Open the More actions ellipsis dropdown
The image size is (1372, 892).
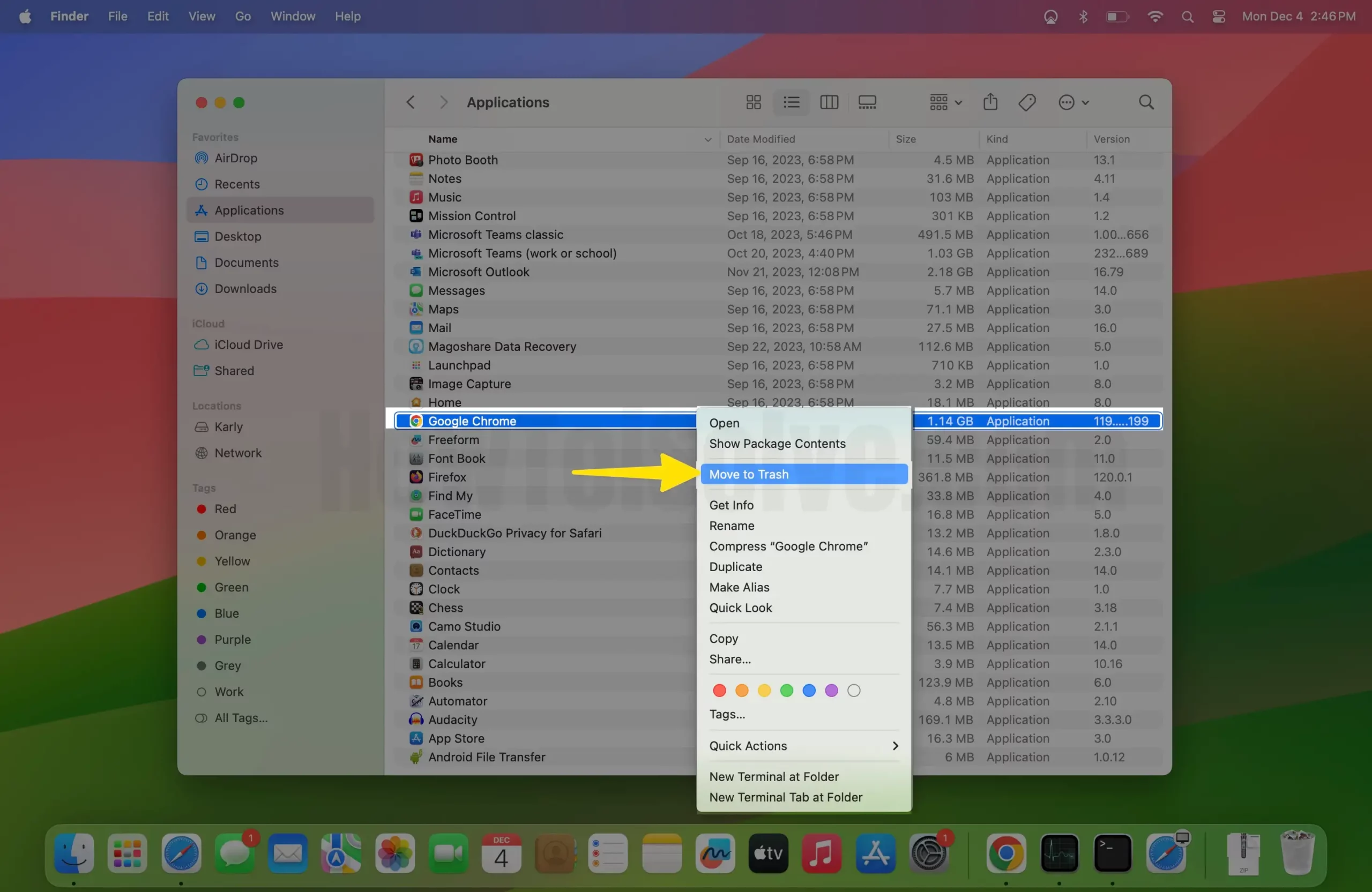click(x=1073, y=102)
